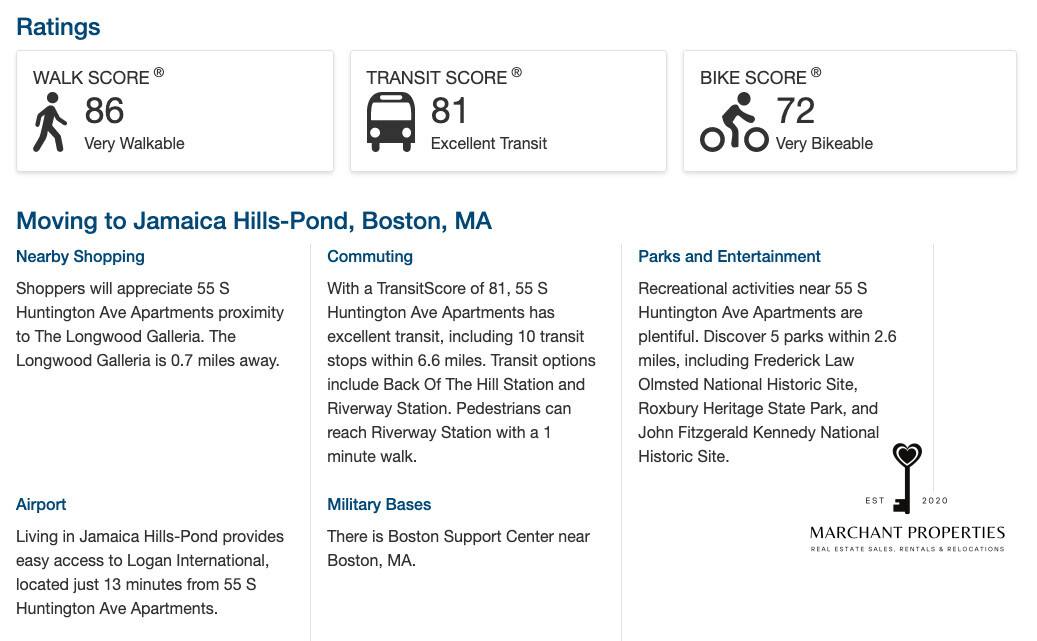Click the Ratings section title
1037x641 pixels.
coord(58,27)
